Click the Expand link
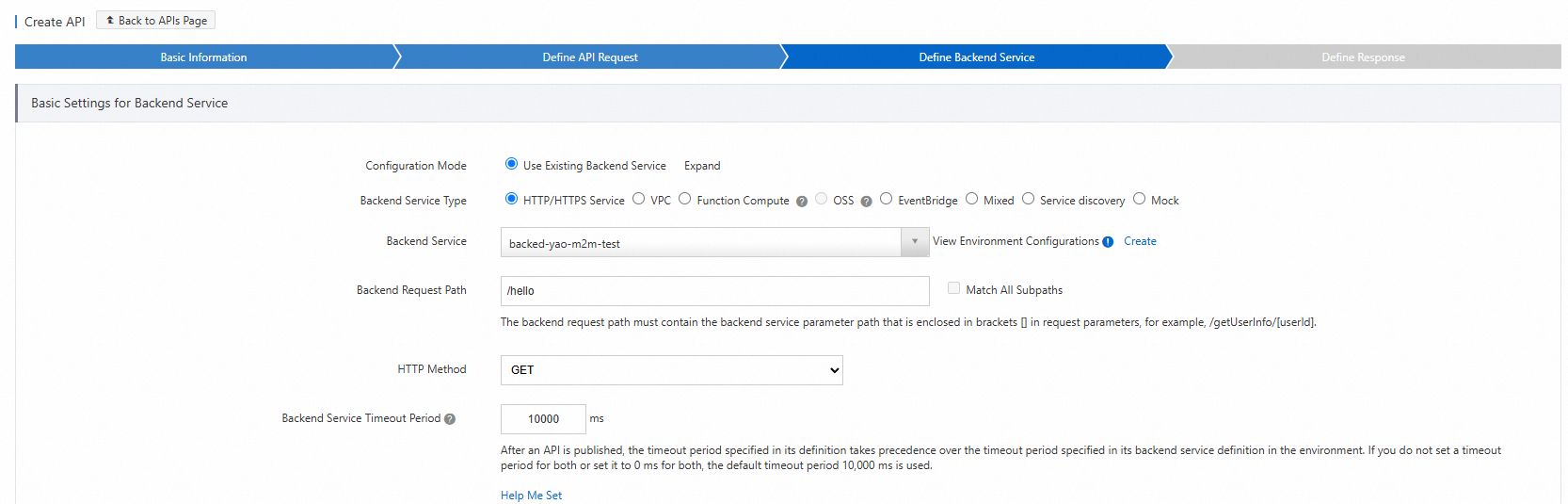Viewport: 1568px width, 504px height. [x=702, y=166]
